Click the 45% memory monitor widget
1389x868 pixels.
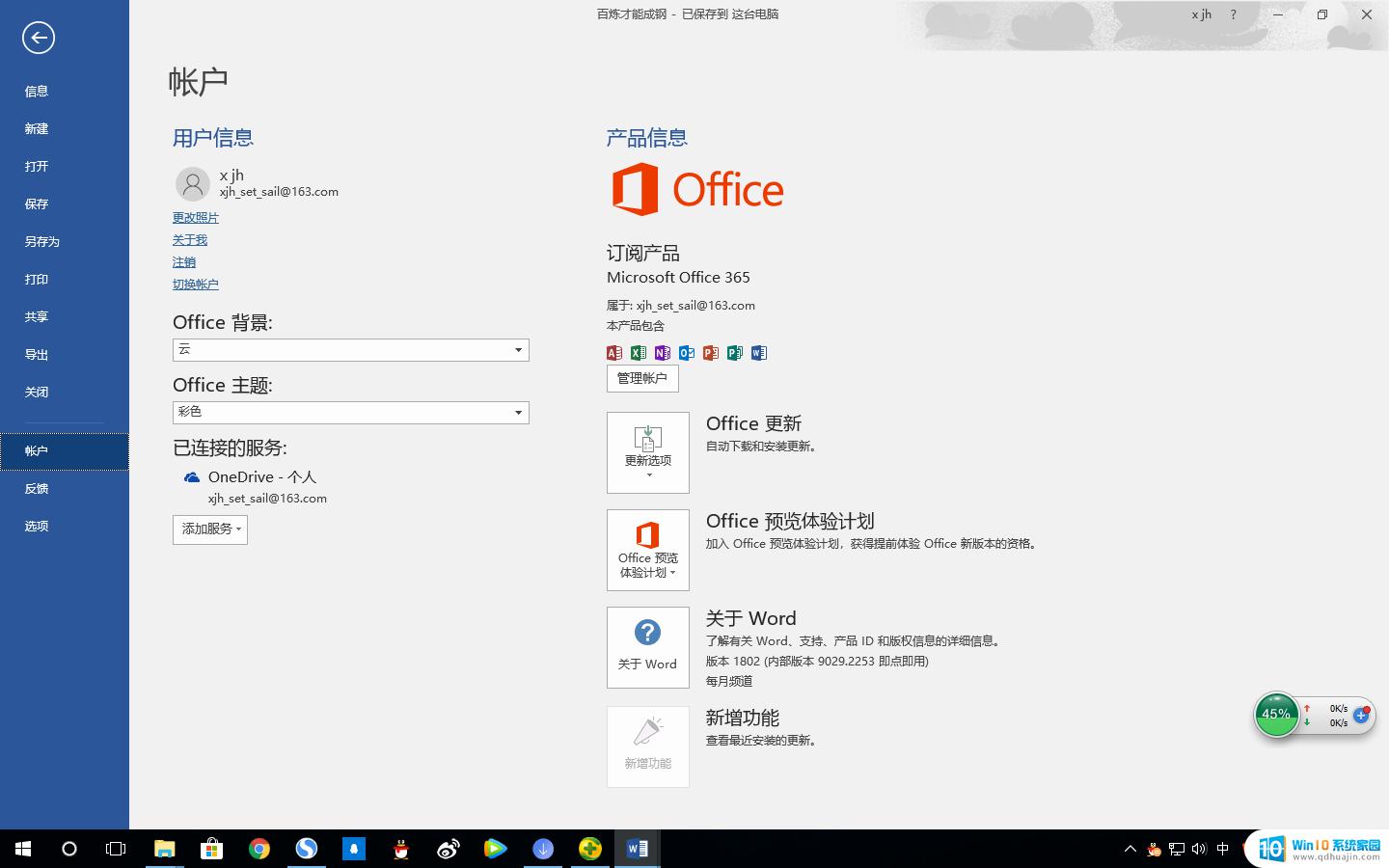point(1276,715)
